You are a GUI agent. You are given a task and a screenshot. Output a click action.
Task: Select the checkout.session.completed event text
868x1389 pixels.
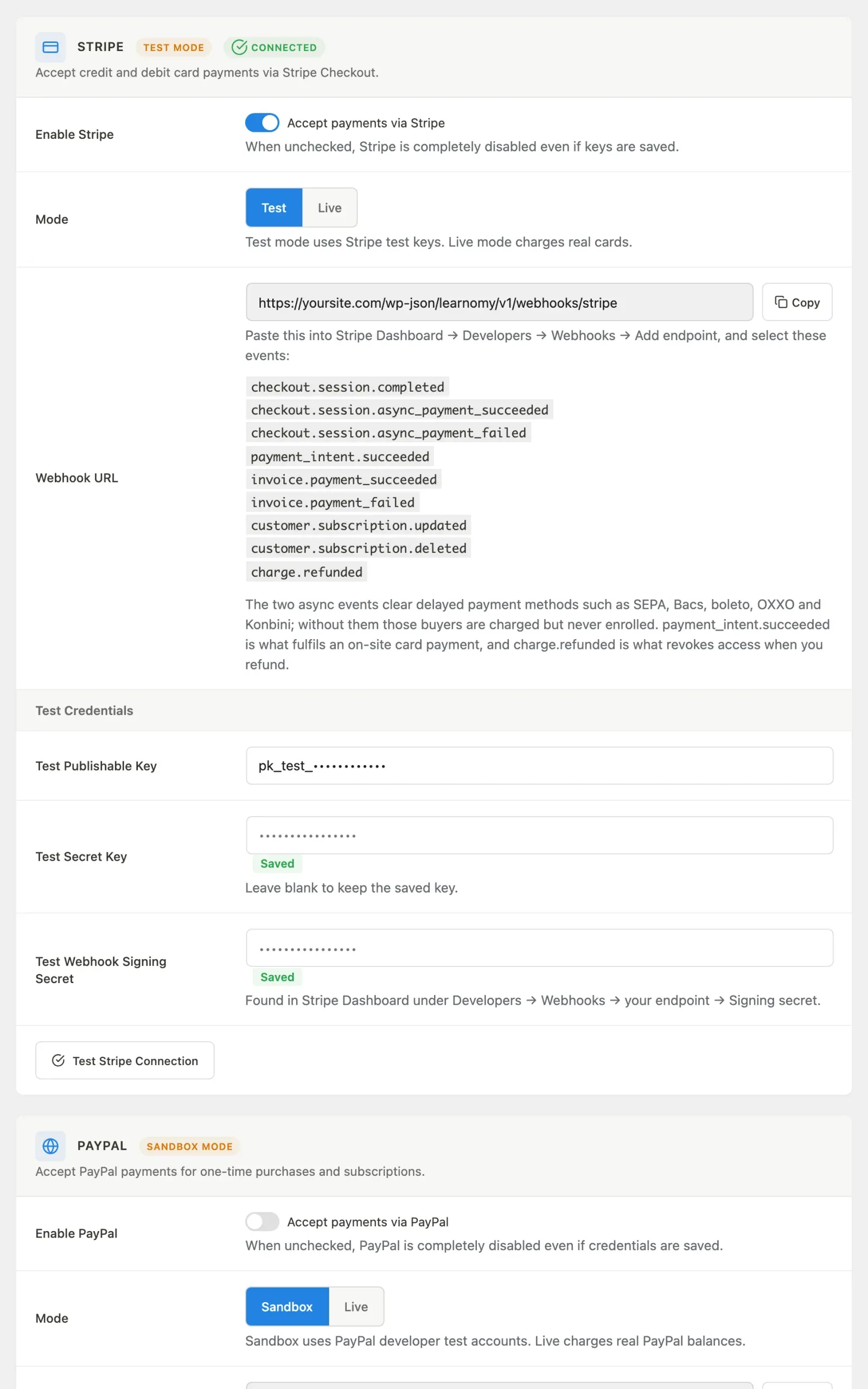347,387
